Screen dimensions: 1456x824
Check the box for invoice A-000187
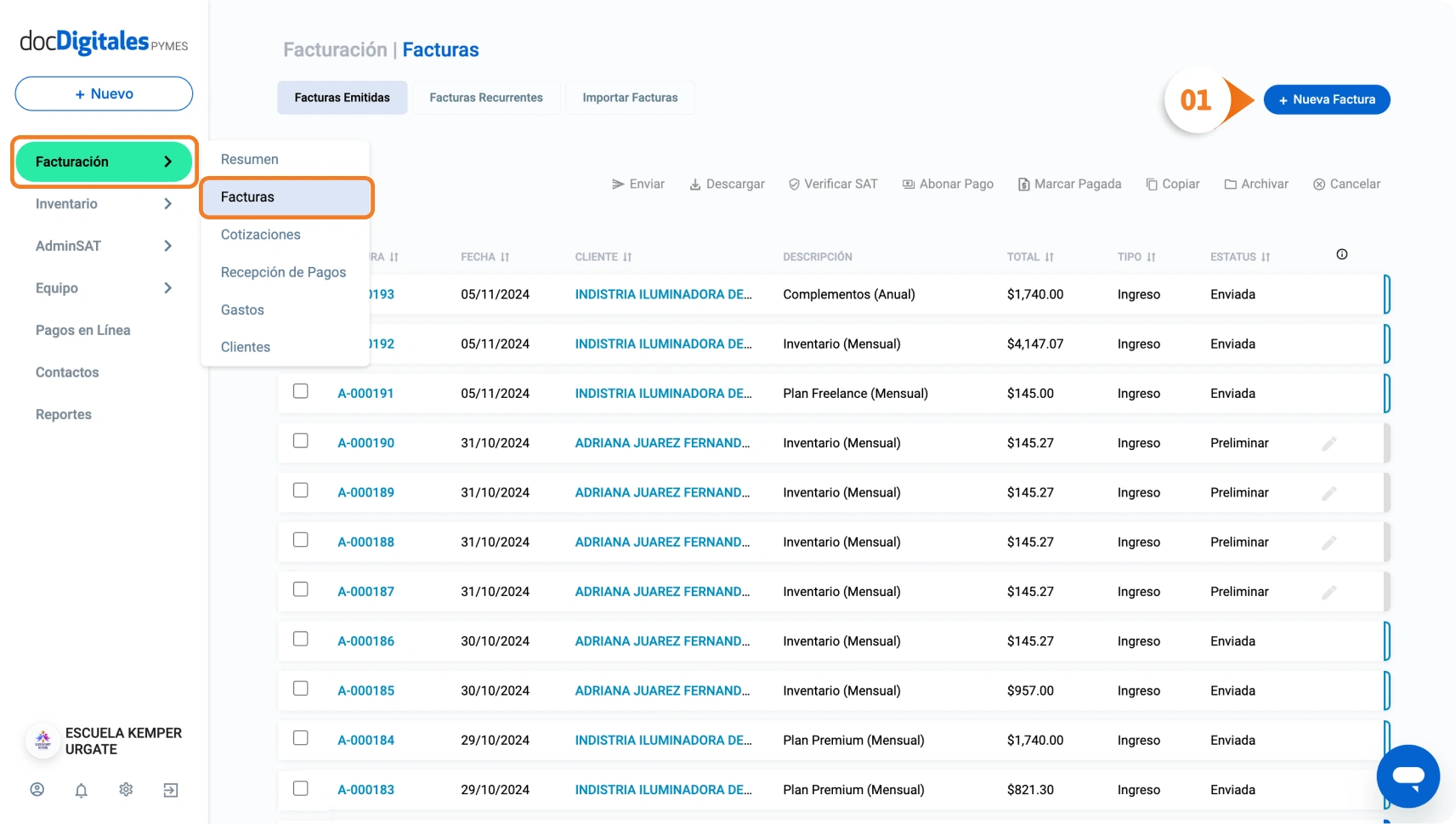[x=301, y=589]
